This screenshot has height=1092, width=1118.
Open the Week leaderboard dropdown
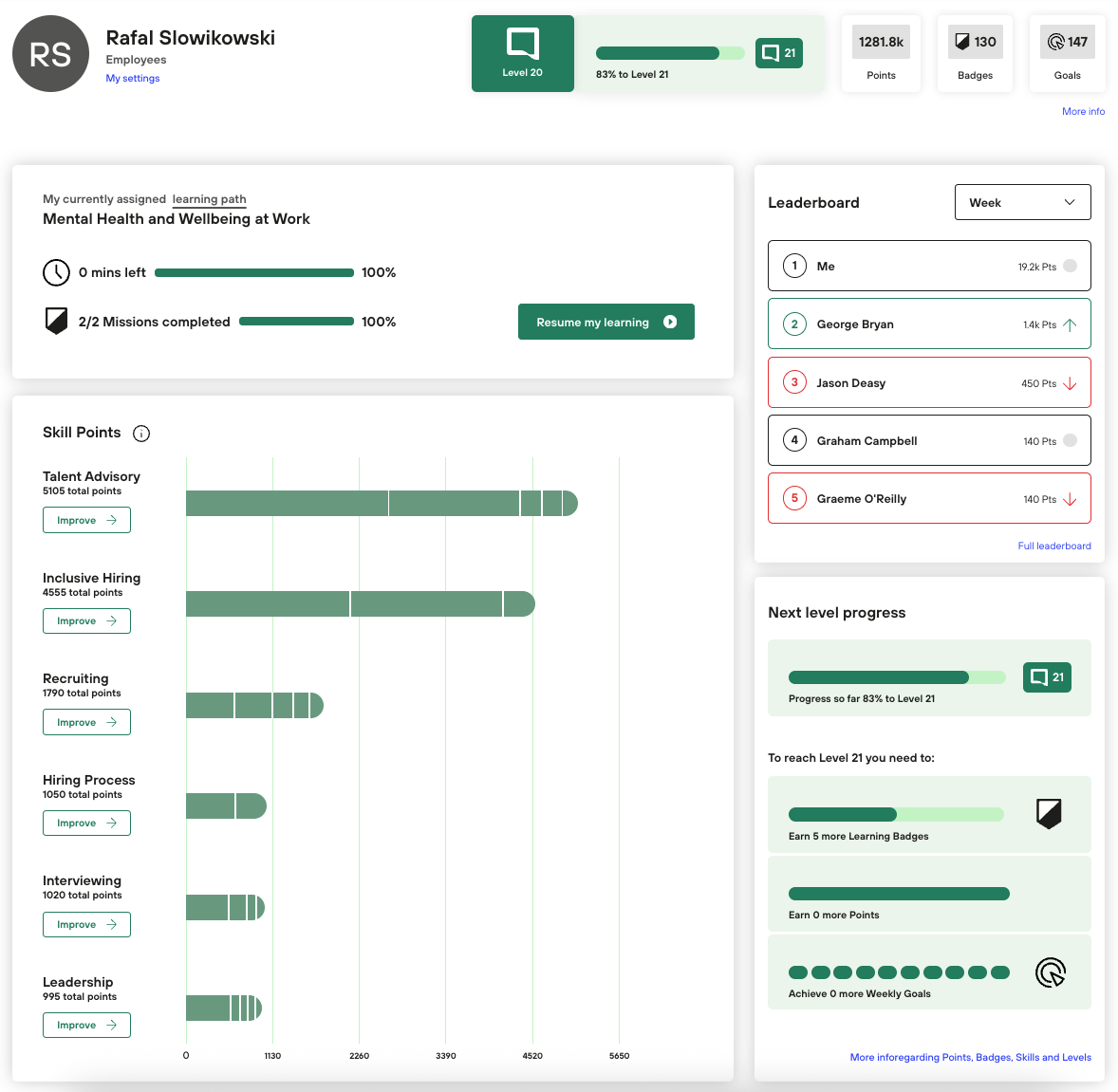[x=1022, y=202]
